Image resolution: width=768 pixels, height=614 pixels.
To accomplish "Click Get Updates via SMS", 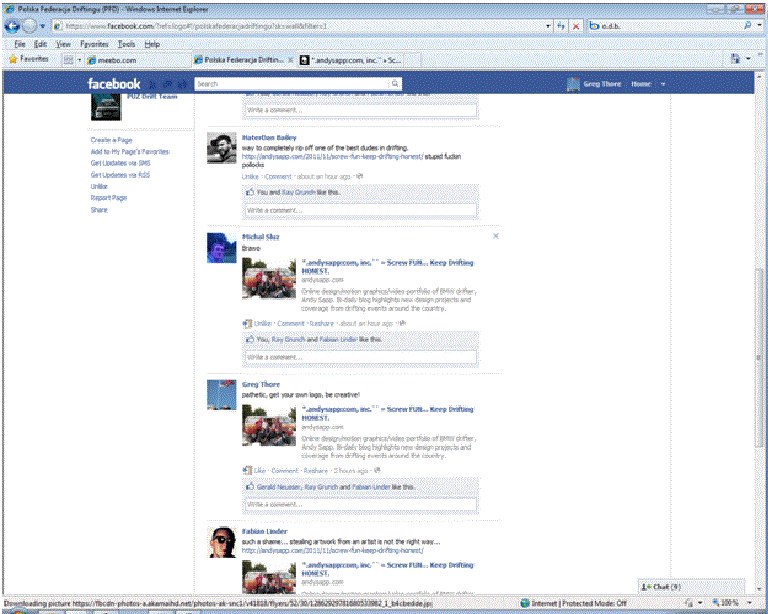I will pyautogui.click(x=120, y=163).
